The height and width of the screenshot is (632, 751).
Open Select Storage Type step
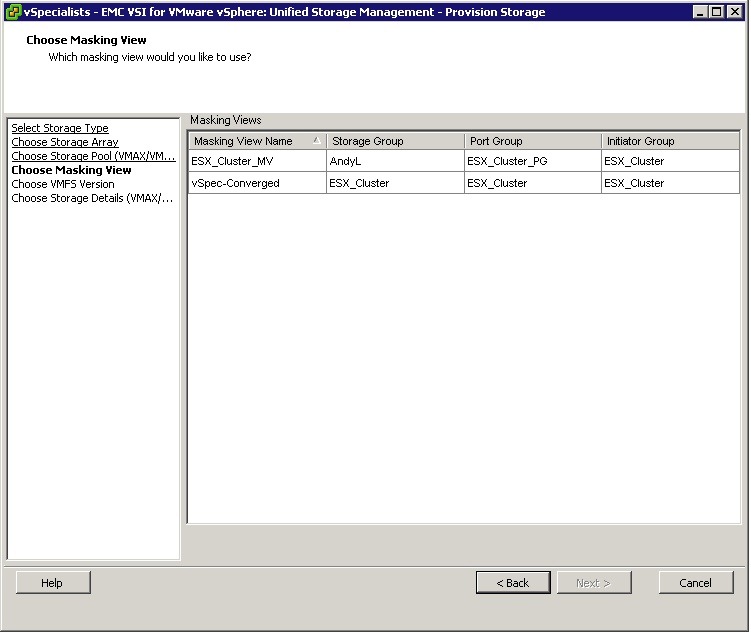point(60,128)
